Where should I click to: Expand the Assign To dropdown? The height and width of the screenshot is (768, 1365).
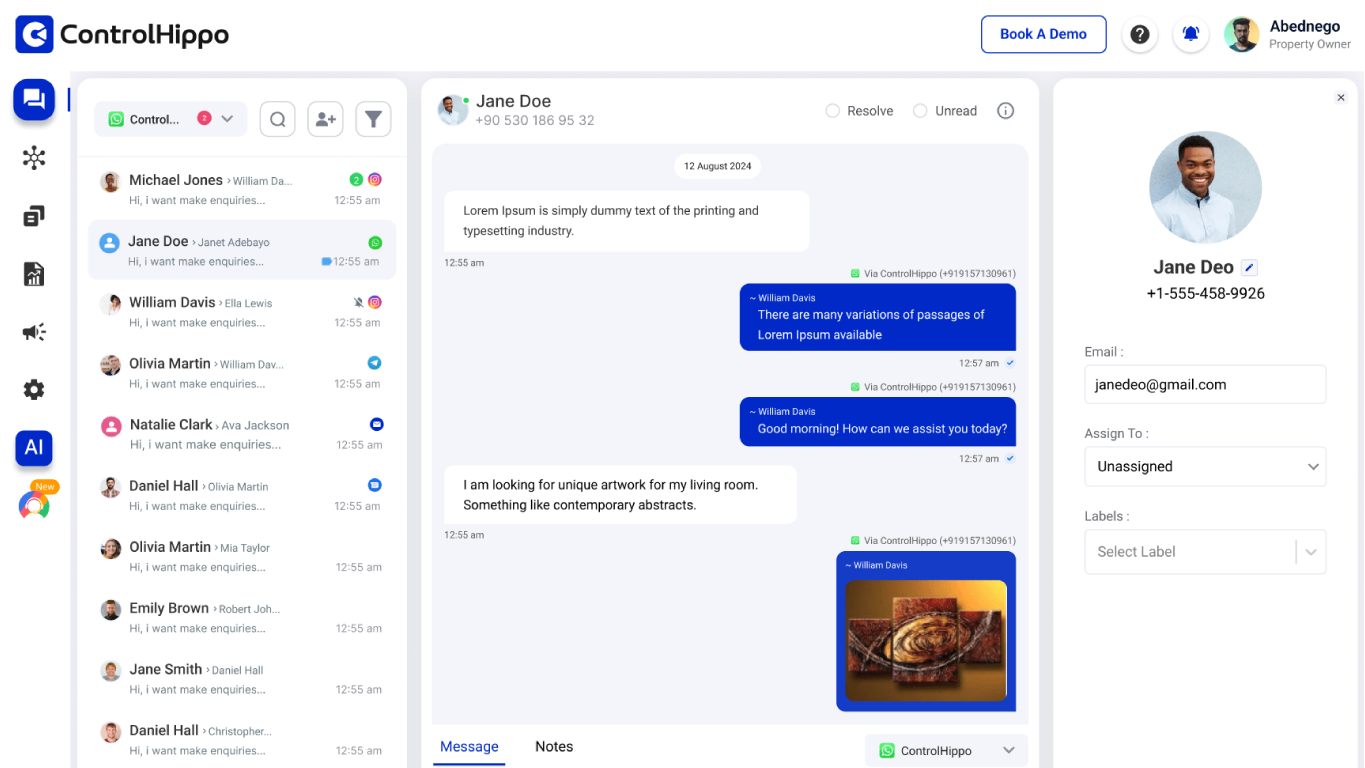click(x=1205, y=466)
